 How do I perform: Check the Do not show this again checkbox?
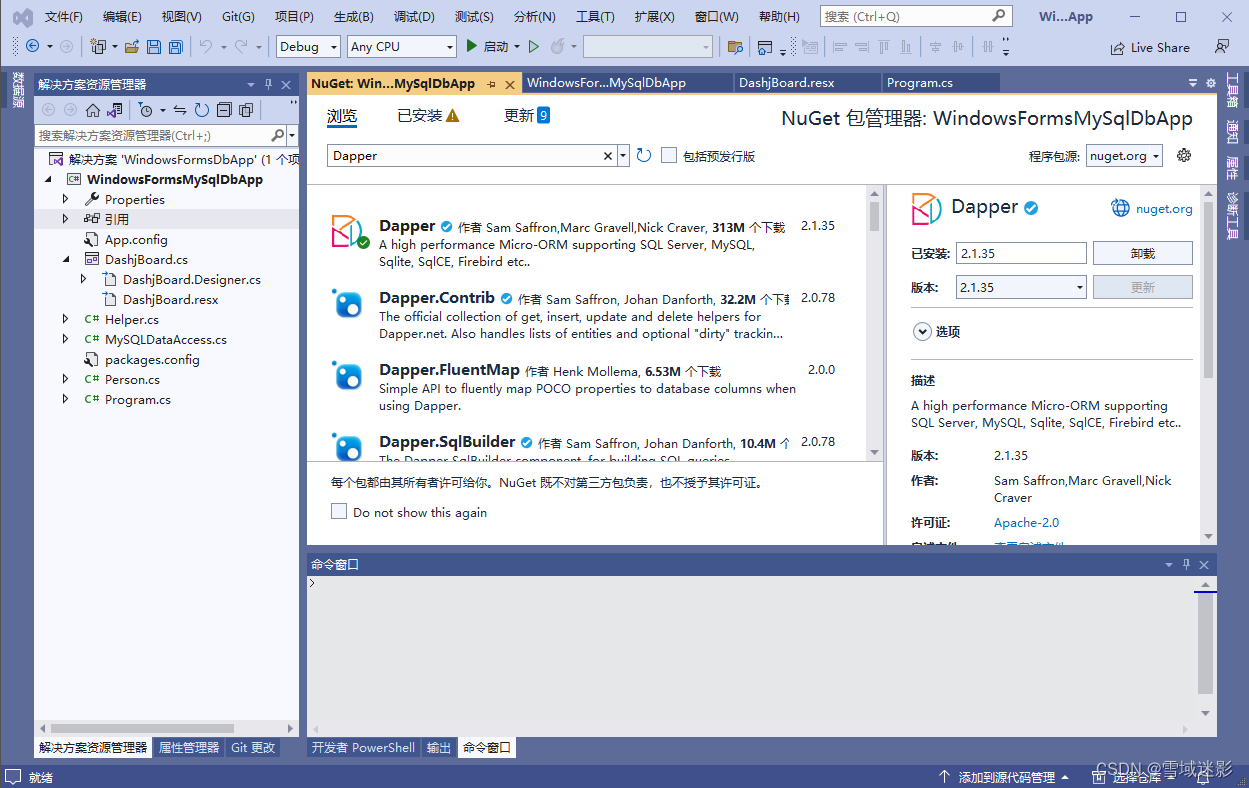pyautogui.click(x=339, y=511)
